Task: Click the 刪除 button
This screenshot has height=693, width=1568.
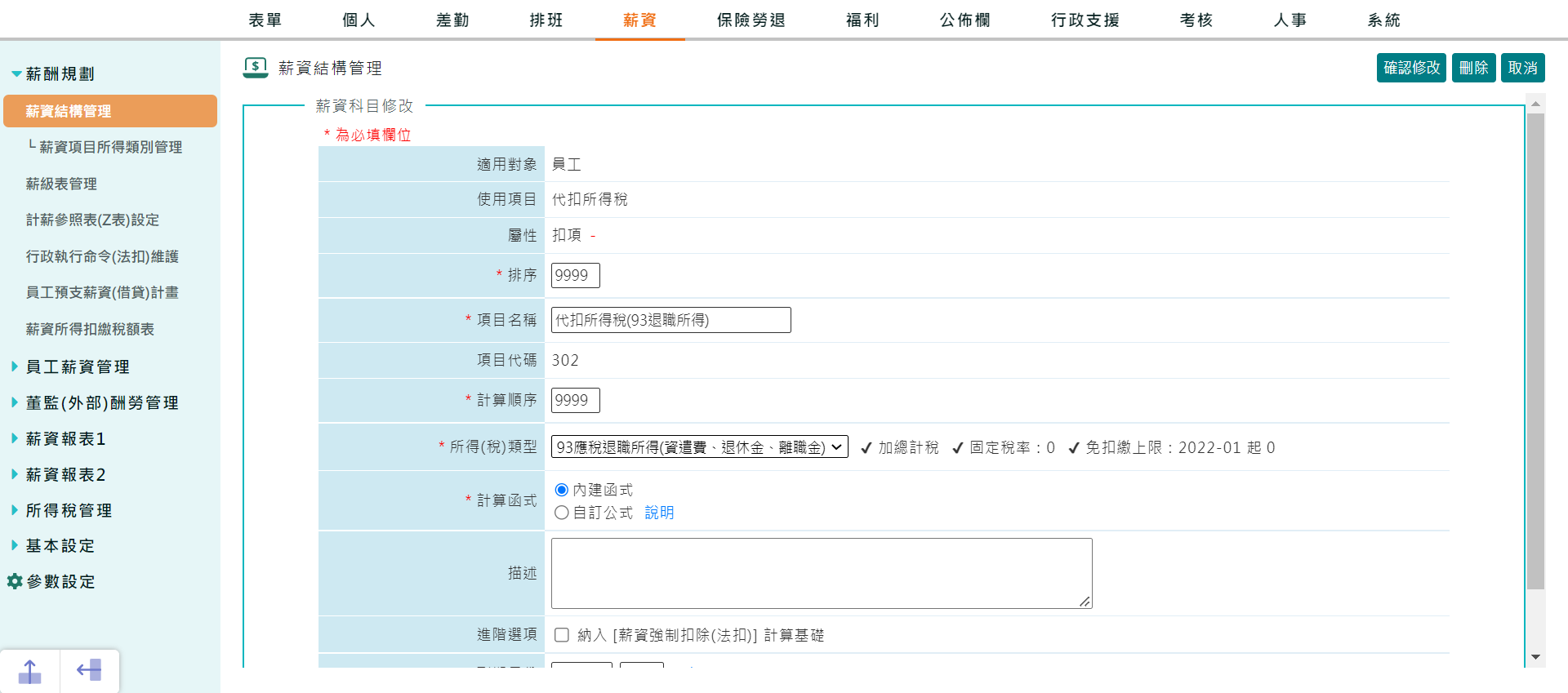Action: pyautogui.click(x=1474, y=68)
